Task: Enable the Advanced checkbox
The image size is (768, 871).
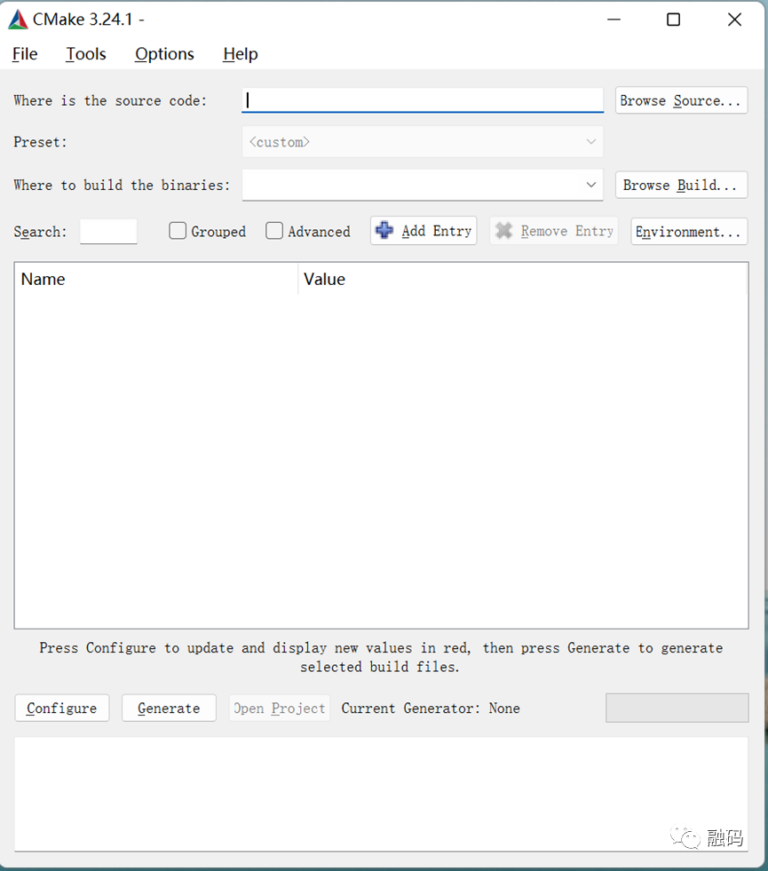Action: [x=274, y=231]
